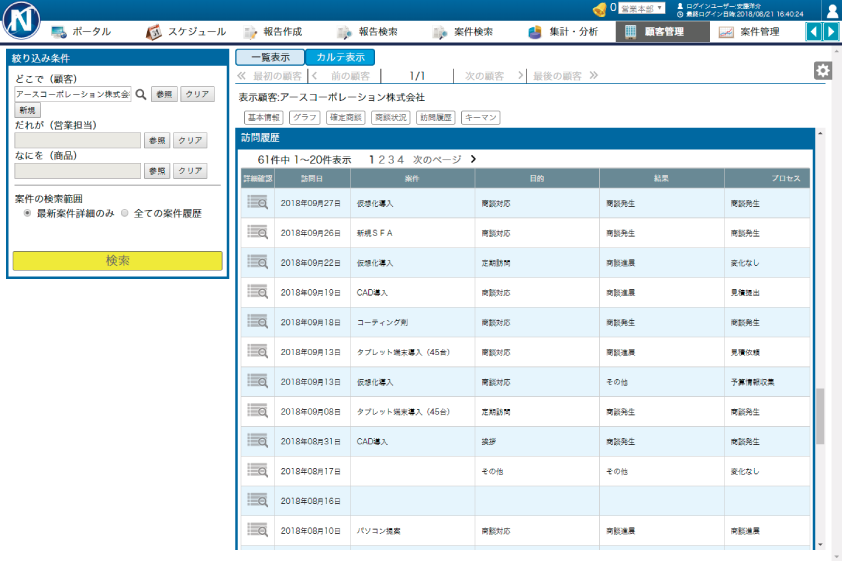Jump to キーマン section
This screenshot has height=561, width=842.
(x=481, y=118)
